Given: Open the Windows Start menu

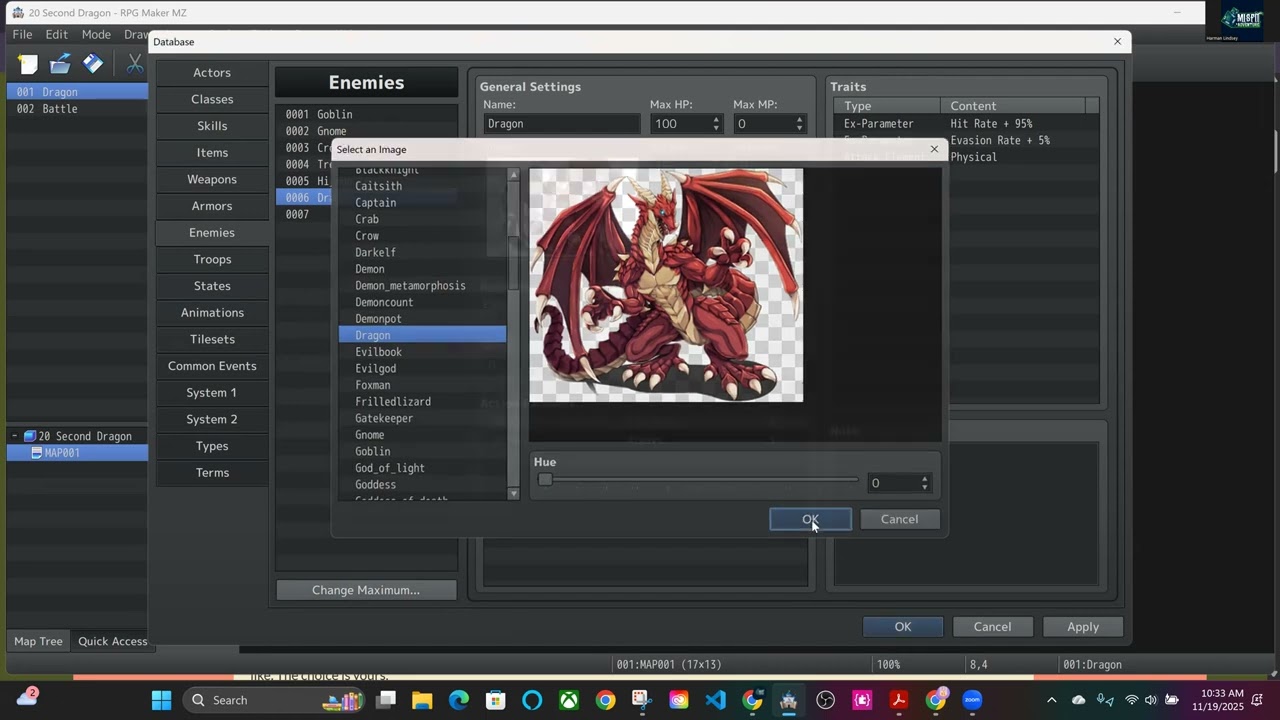Looking at the screenshot, I should (161, 700).
